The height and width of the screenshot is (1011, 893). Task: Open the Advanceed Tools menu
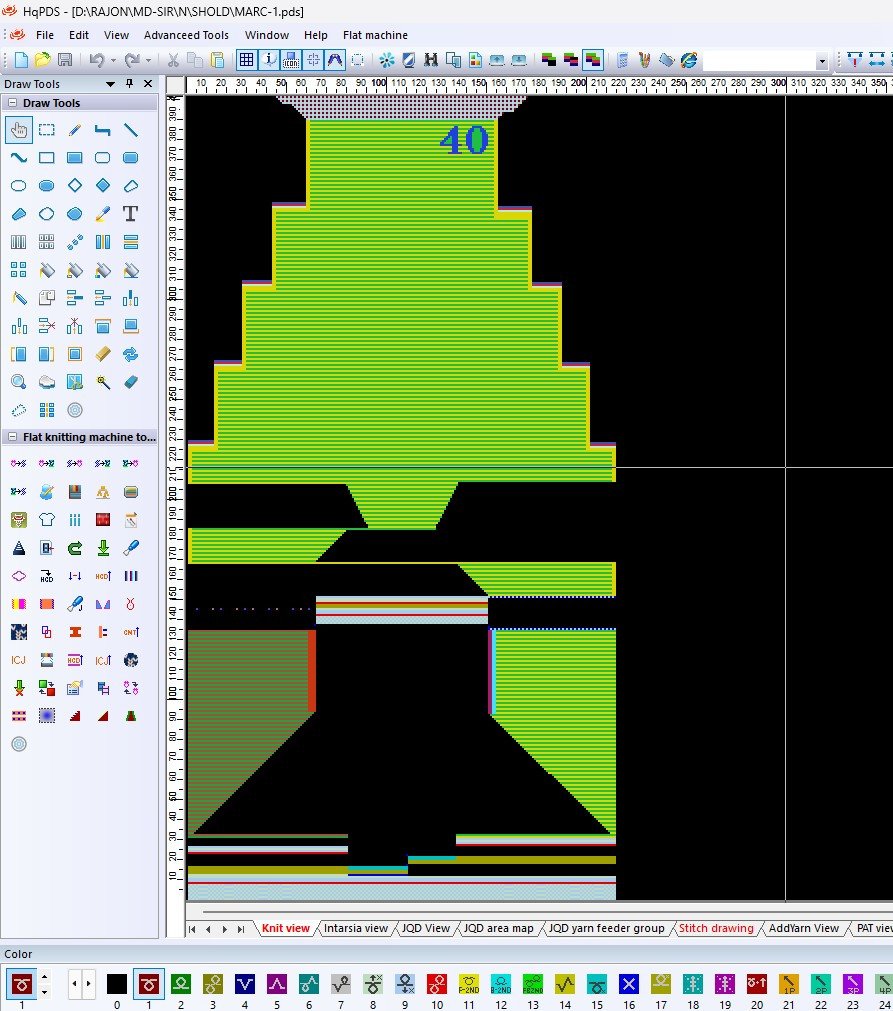point(186,35)
